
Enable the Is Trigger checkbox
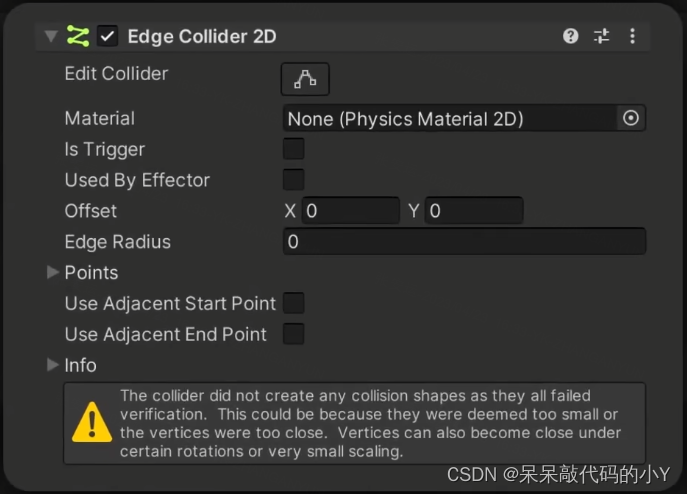(294, 149)
